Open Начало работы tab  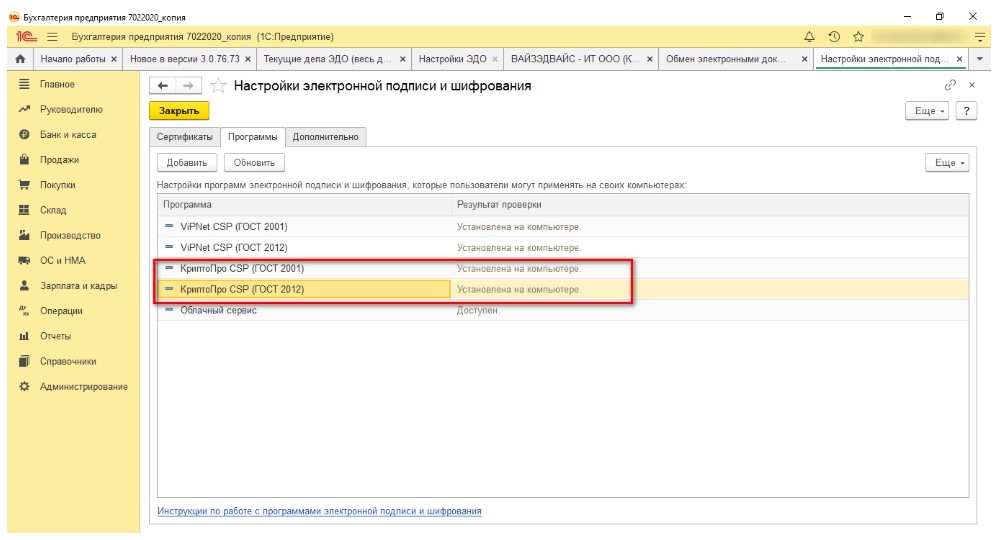coord(73,59)
